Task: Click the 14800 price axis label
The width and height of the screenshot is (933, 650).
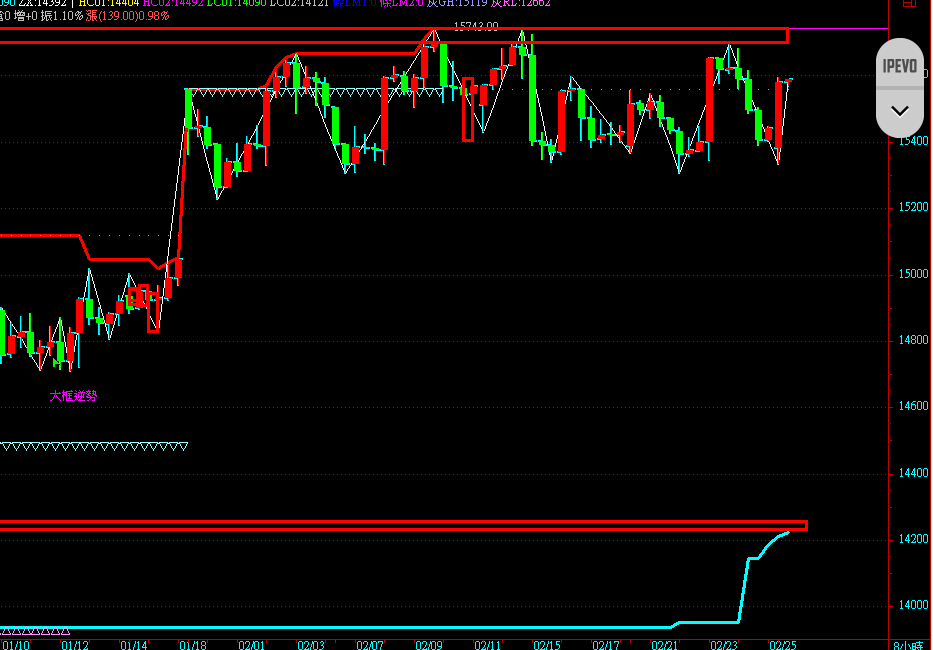Action: [913, 340]
